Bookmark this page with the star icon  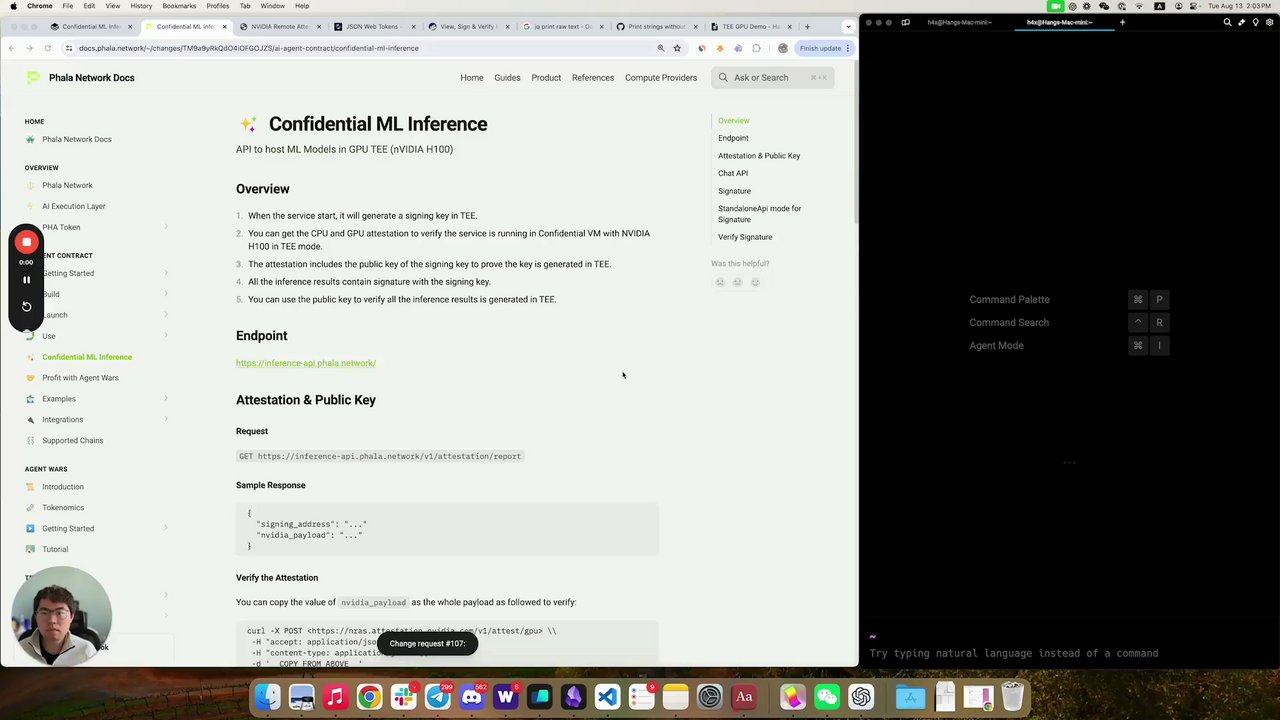coord(677,48)
